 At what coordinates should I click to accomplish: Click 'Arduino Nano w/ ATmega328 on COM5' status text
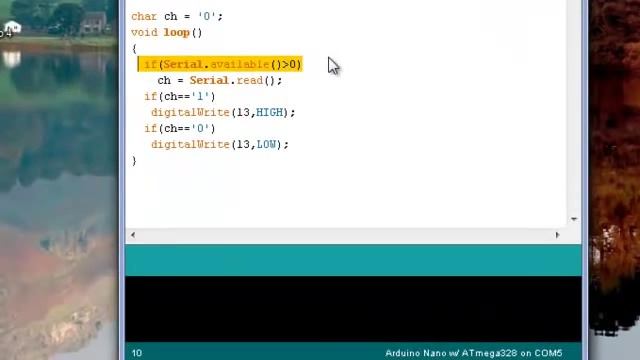point(473,353)
